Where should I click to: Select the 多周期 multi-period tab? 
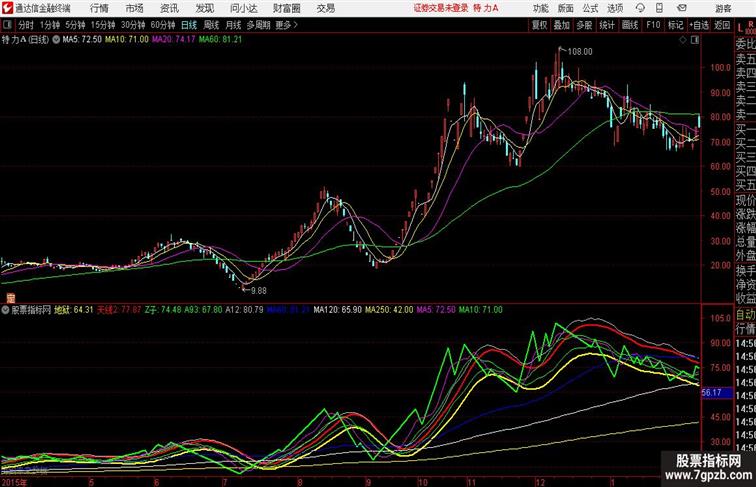point(258,25)
